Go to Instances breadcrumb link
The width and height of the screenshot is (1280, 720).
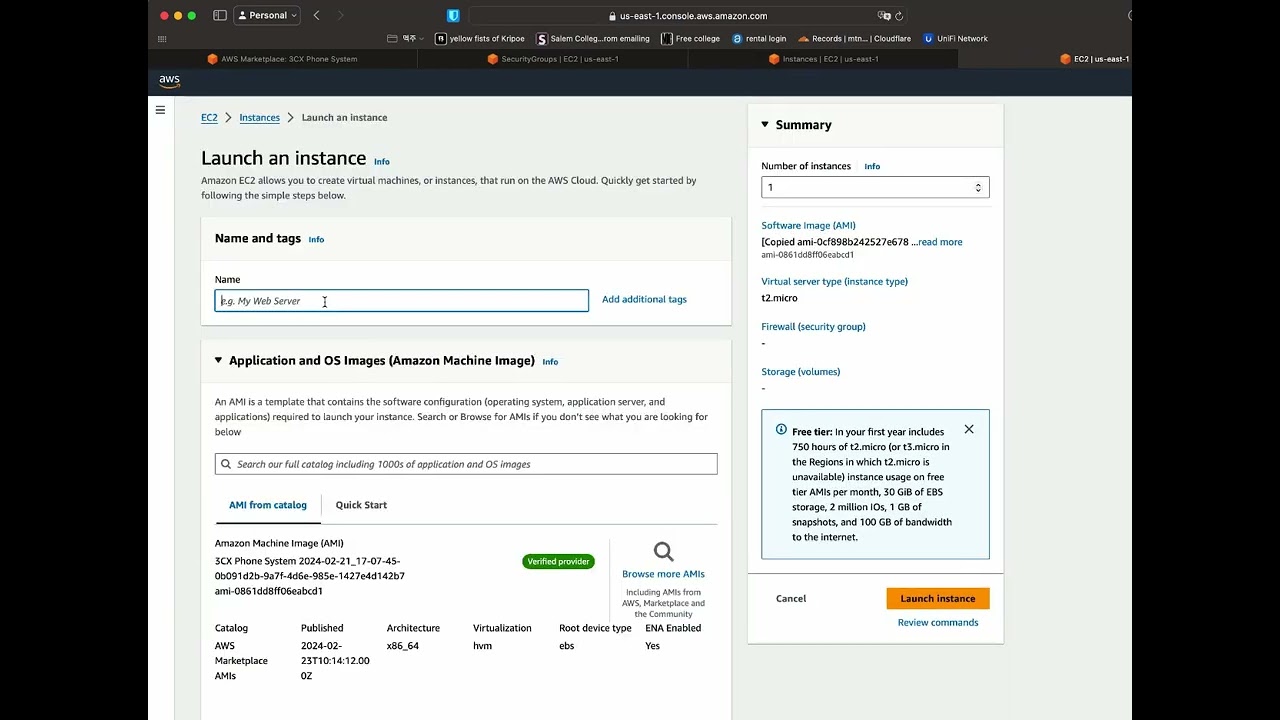[x=259, y=118]
